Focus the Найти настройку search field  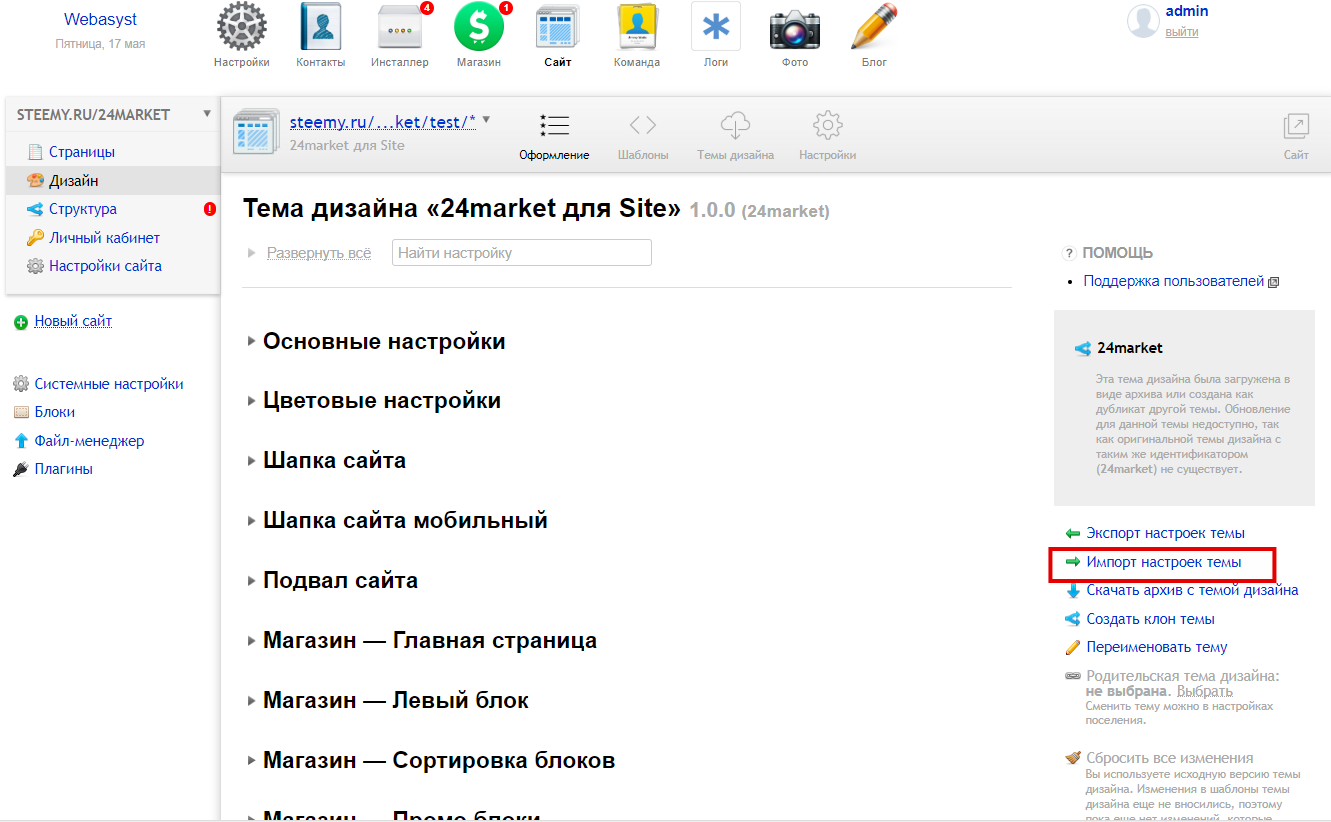pyautogui.click(x=522, y=253)
